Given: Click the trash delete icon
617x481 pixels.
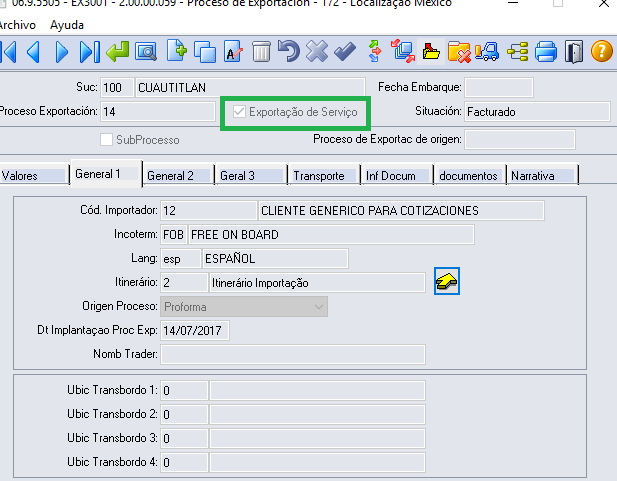Looking at the screenshot, I should [x=261, y=52].
